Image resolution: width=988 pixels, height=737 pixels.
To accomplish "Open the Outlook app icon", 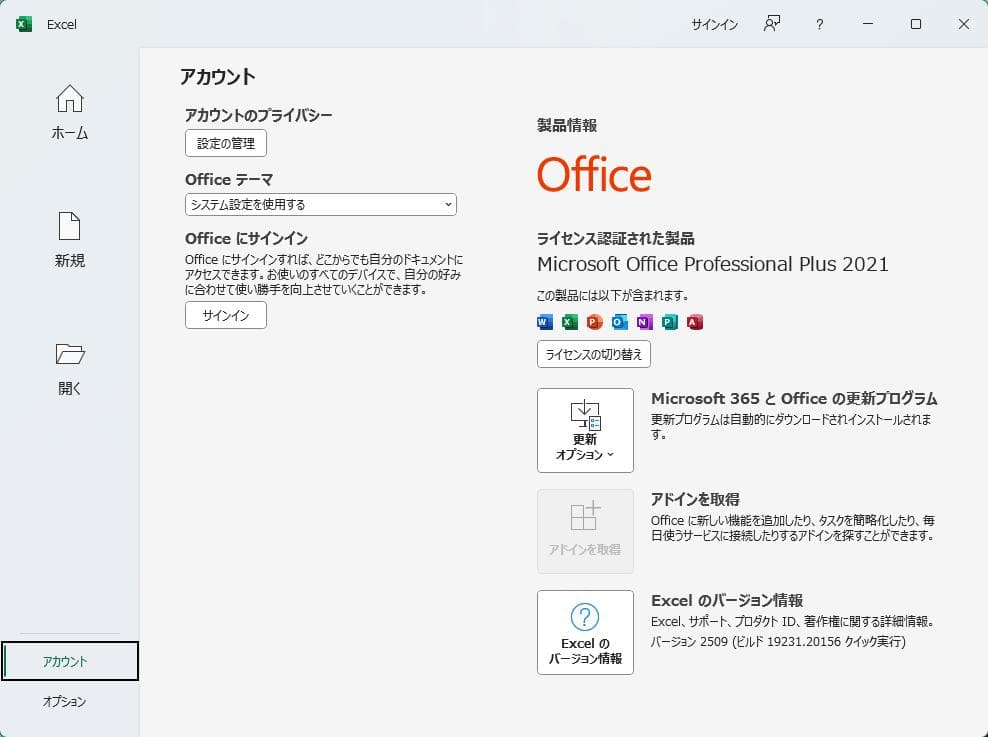I will pyautogui.click(x=619, y=322).
